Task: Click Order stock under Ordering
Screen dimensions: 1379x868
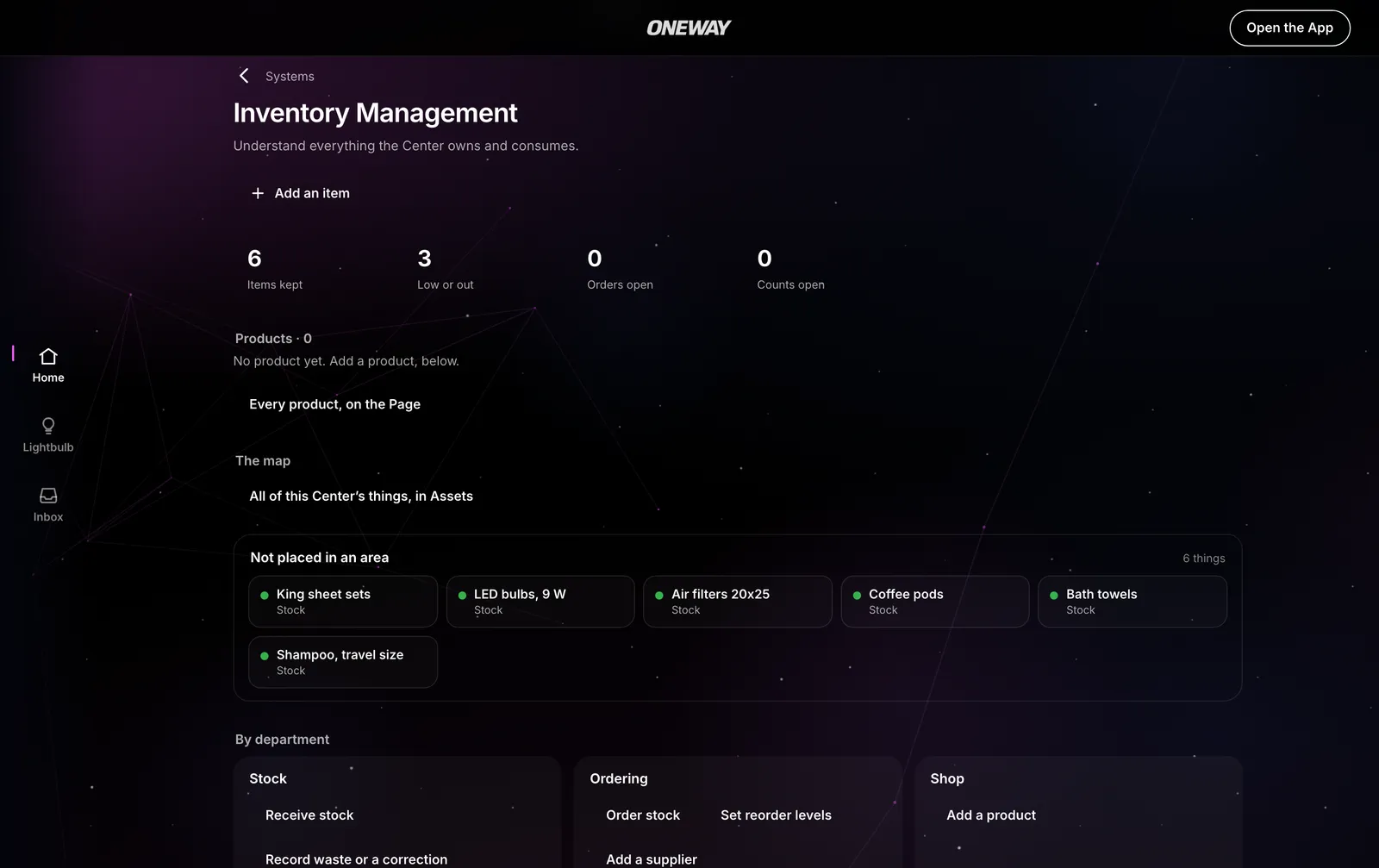Action: coord(643,815)
